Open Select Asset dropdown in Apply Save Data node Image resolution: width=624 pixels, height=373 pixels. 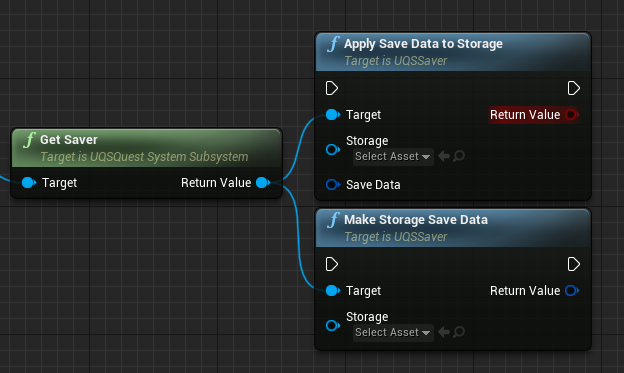393,156
